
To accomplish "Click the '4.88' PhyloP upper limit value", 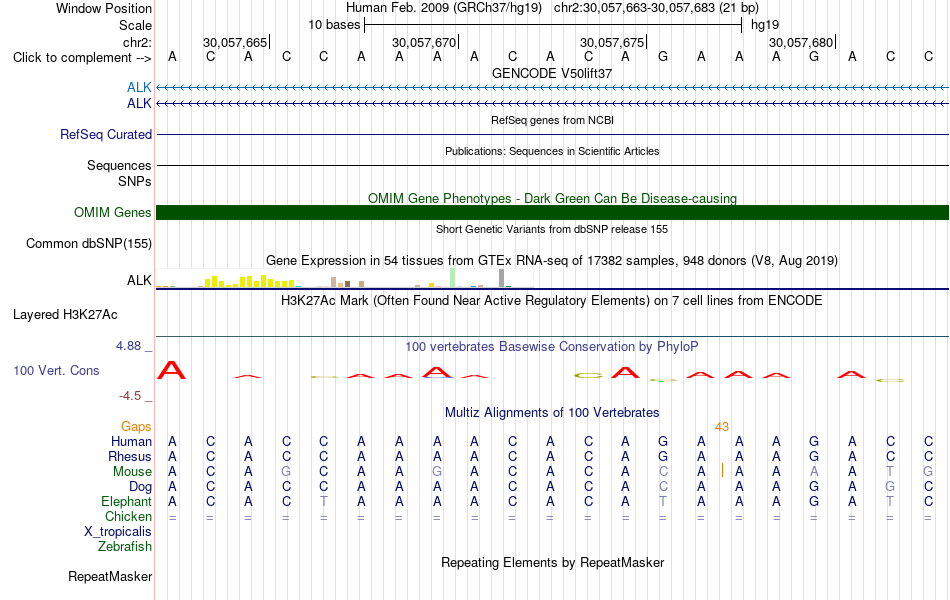I will click(x=128, y=345).
